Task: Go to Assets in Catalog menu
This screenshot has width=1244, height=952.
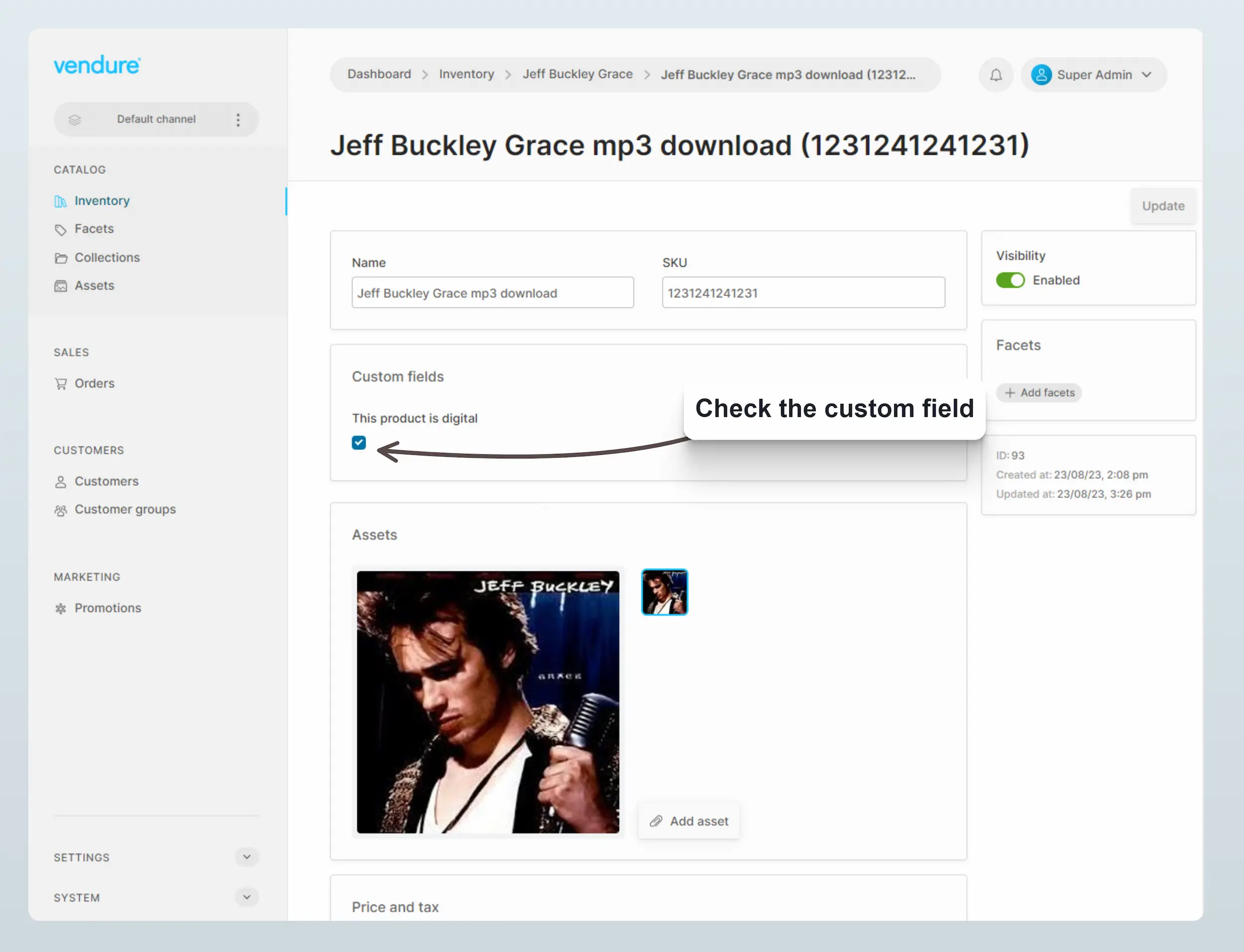Action: (95, 286)
